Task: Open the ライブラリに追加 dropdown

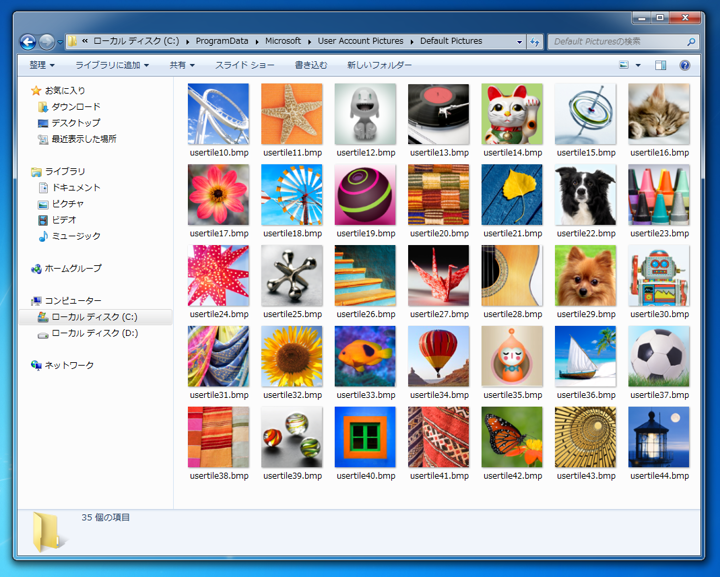Action: click(112, 65)
